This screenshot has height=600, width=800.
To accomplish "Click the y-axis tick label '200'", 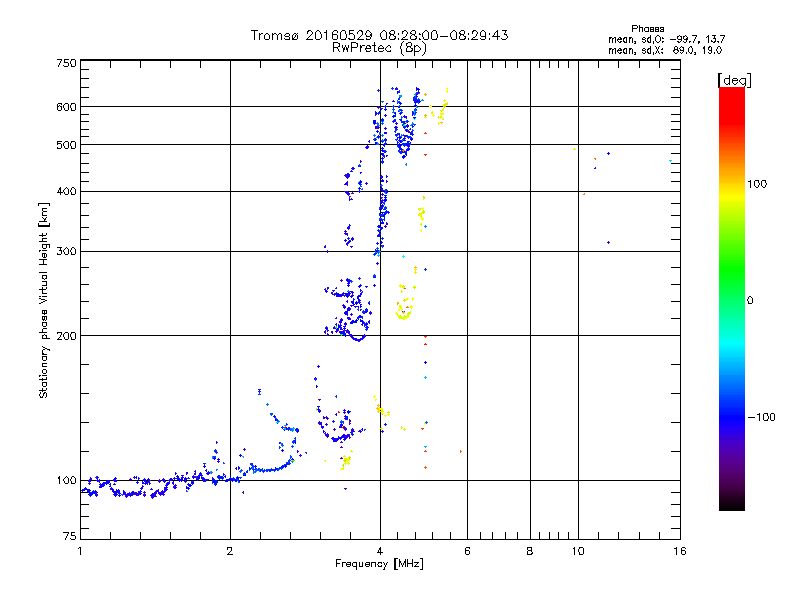I will click(x=66, y=336).
